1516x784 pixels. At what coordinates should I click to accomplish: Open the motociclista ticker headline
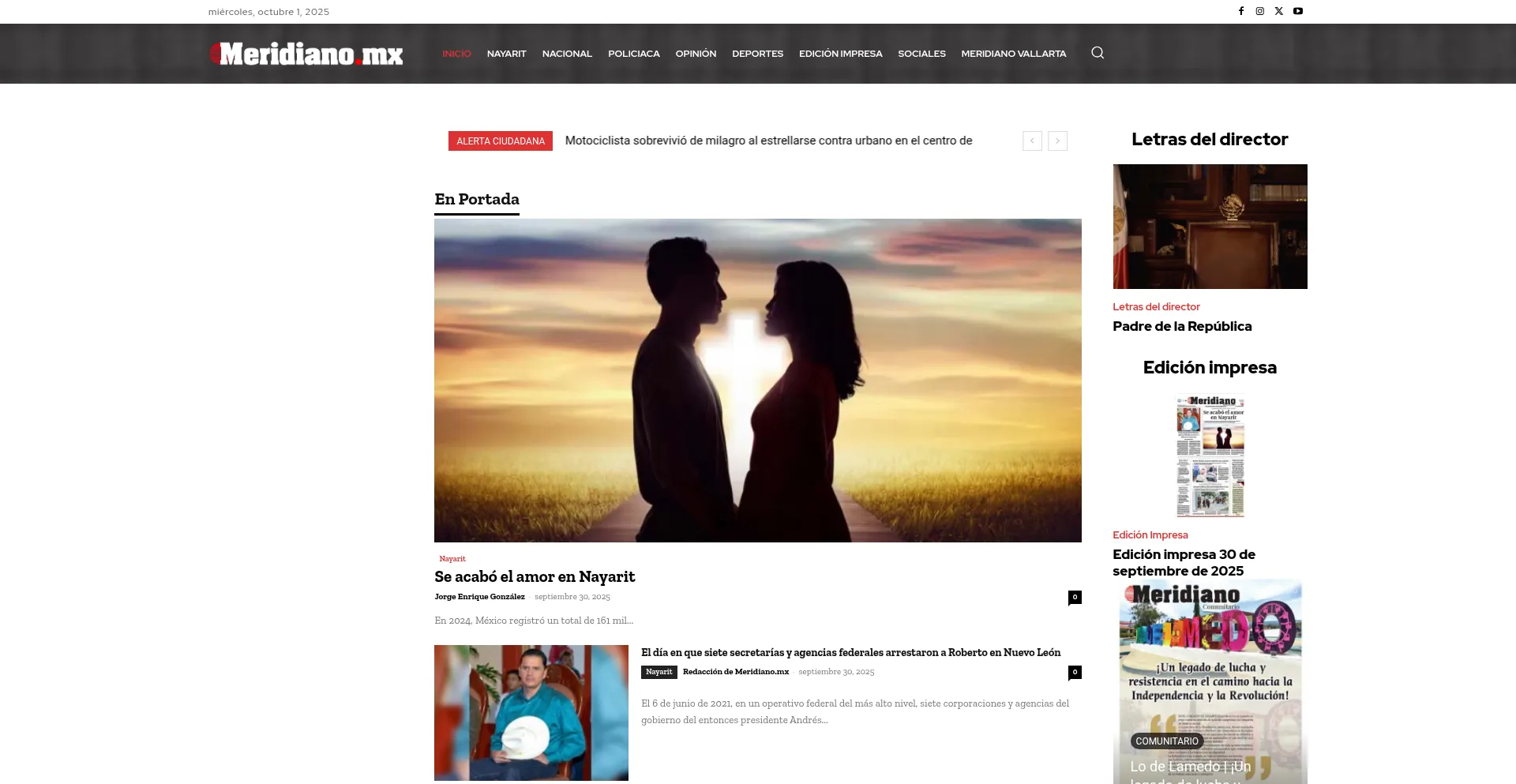768,141
